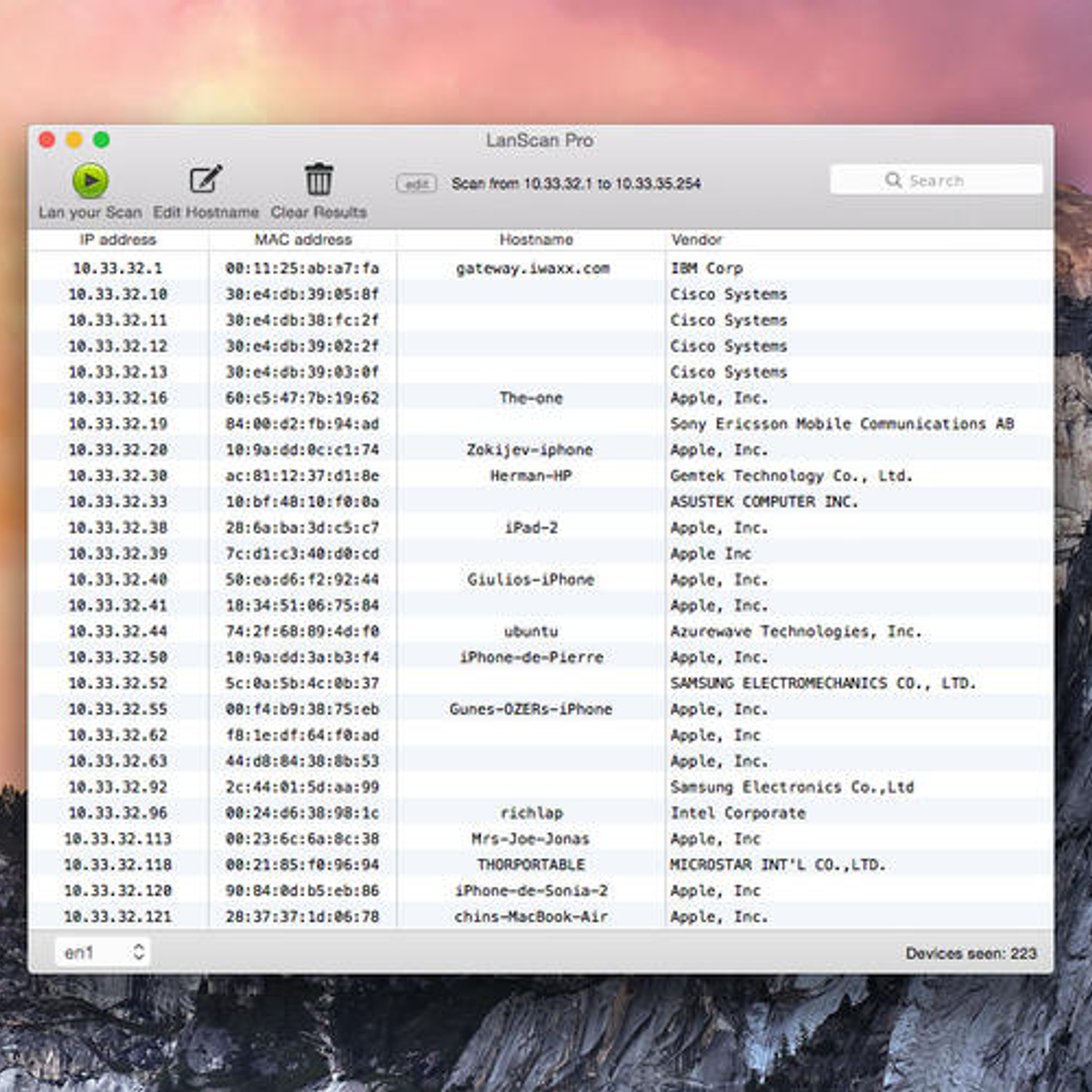Click the Clear Results trash icon

pos(318,179)
